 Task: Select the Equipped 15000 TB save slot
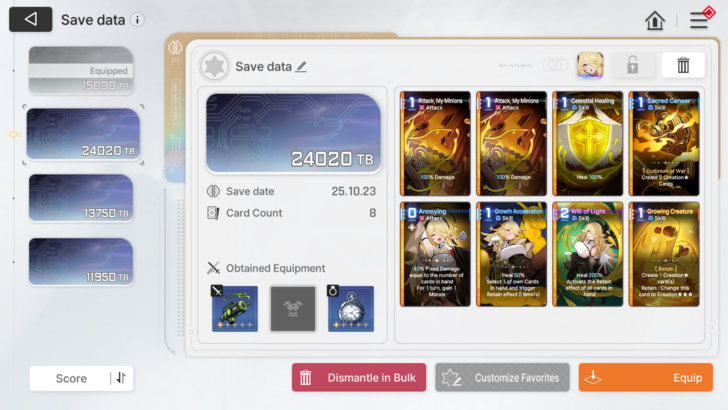click(x=81, y=71)
